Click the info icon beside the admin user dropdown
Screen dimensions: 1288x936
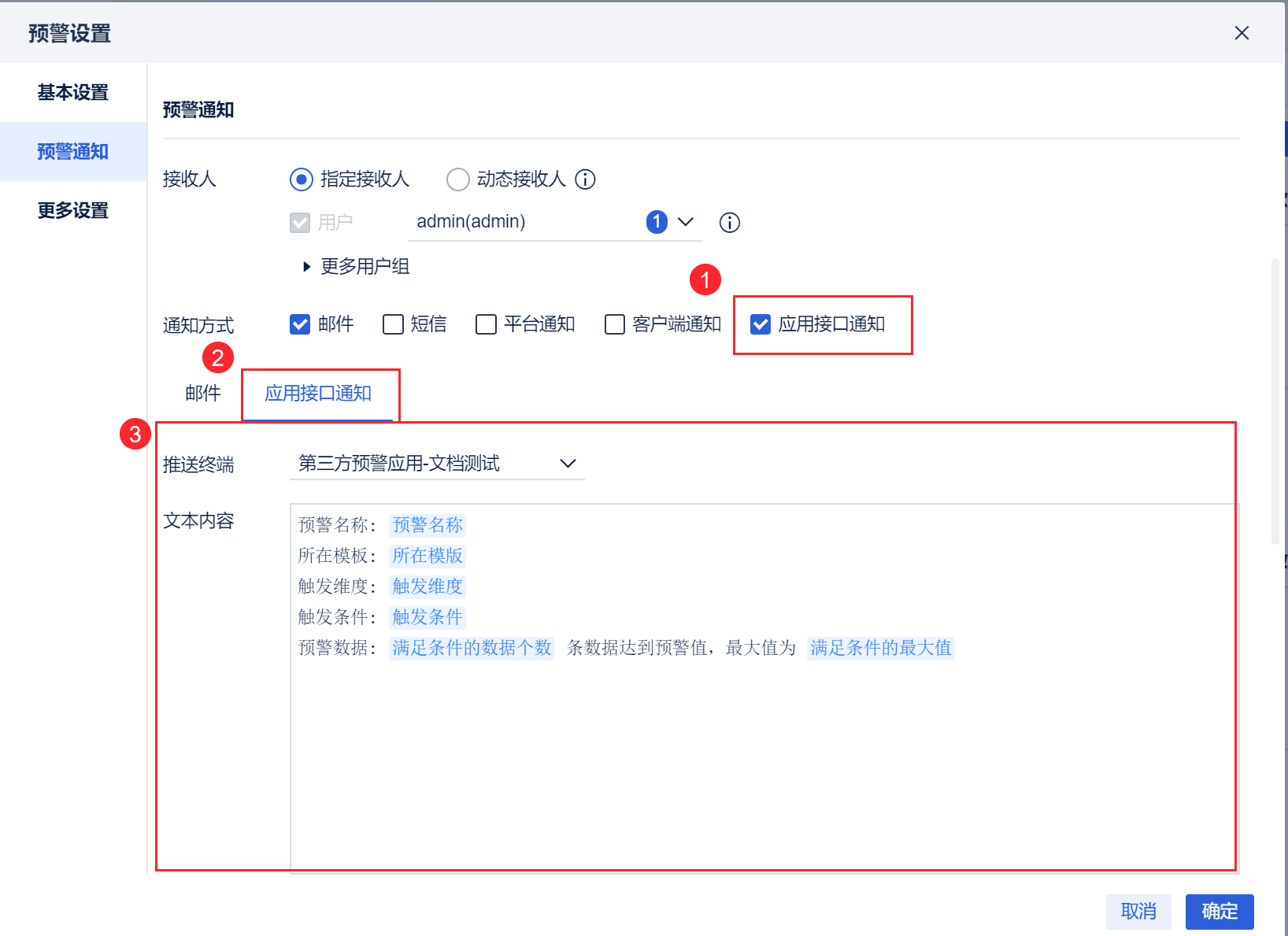coord(730,223)
